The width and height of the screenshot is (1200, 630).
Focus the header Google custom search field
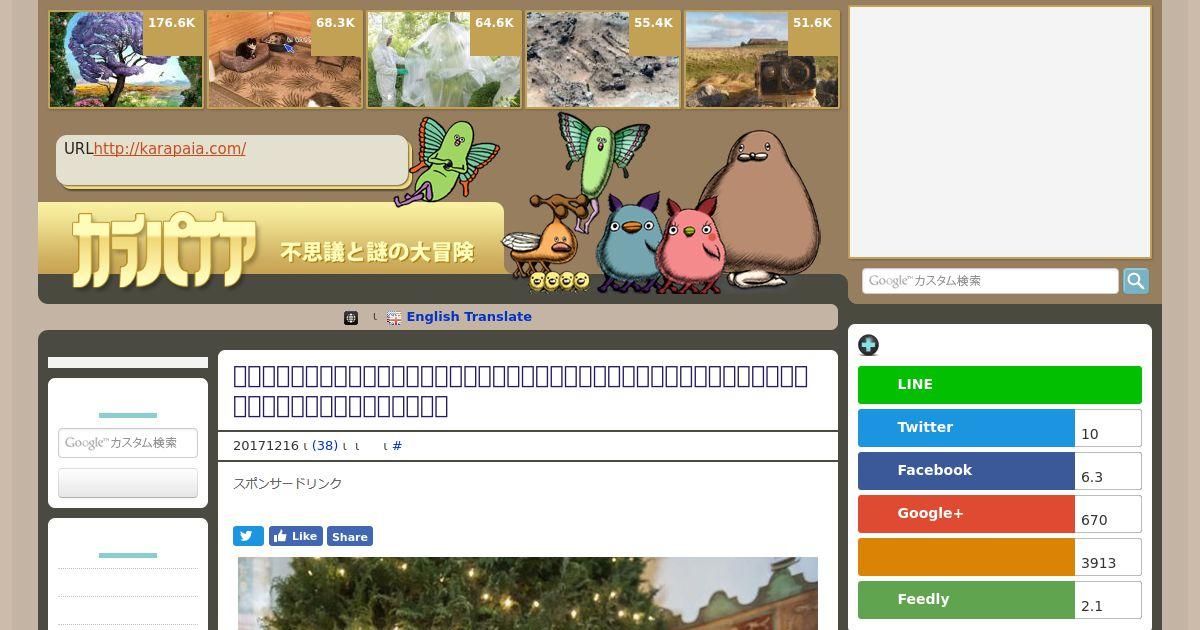click(x=990, y=281)
